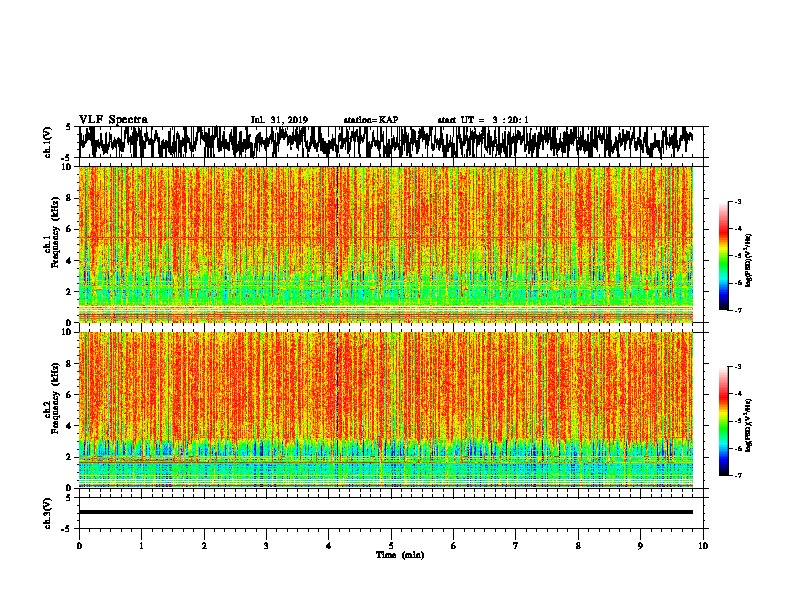Click time axis tick label "2"
The width and height of the screenshot is (792, 612).
coord(204,546)
